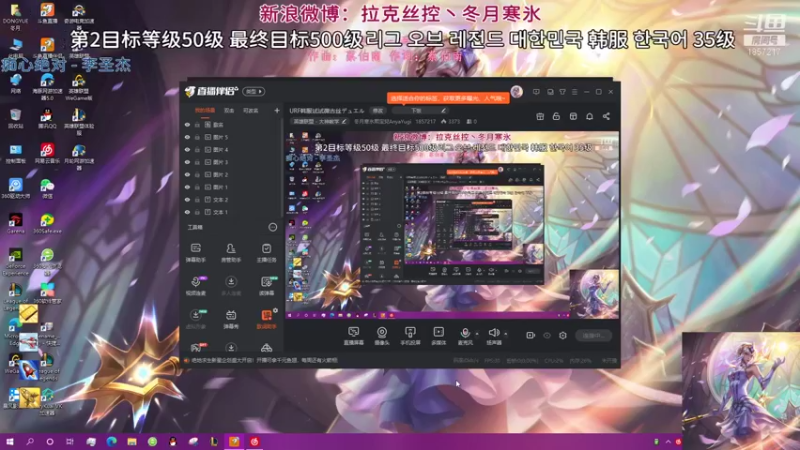Click the taskbar search icon
Viewport: 800px width, 450px height.
[x=30, y=442]
